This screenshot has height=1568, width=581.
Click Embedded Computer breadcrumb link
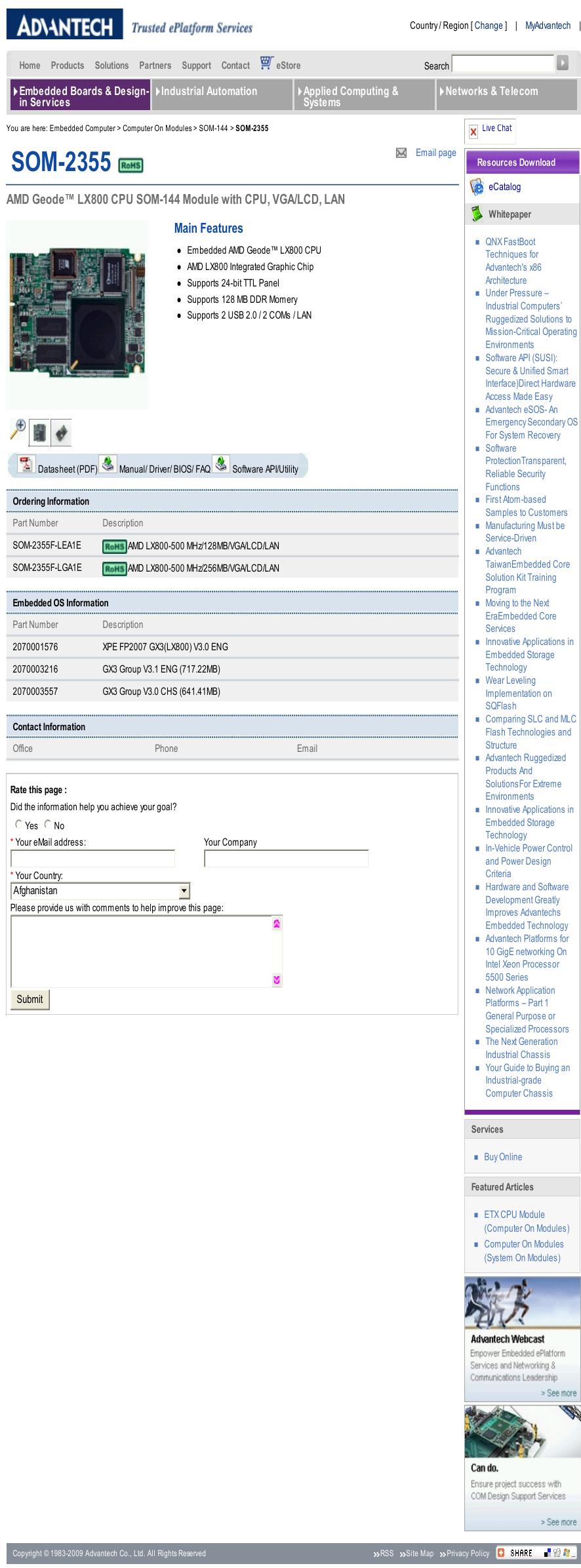click(x=83, y=128)
